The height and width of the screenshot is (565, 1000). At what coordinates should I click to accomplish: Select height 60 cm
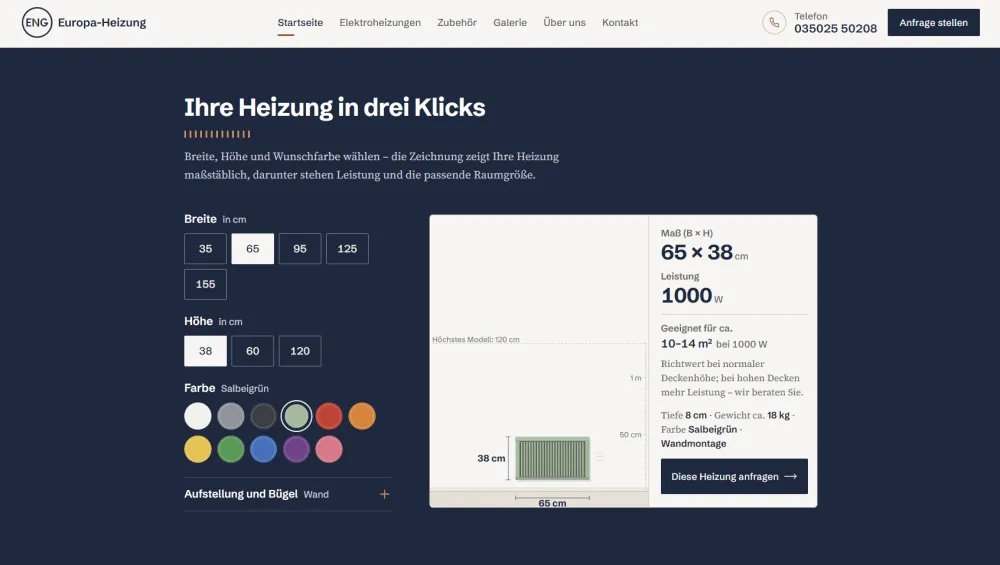pos(253,351)
